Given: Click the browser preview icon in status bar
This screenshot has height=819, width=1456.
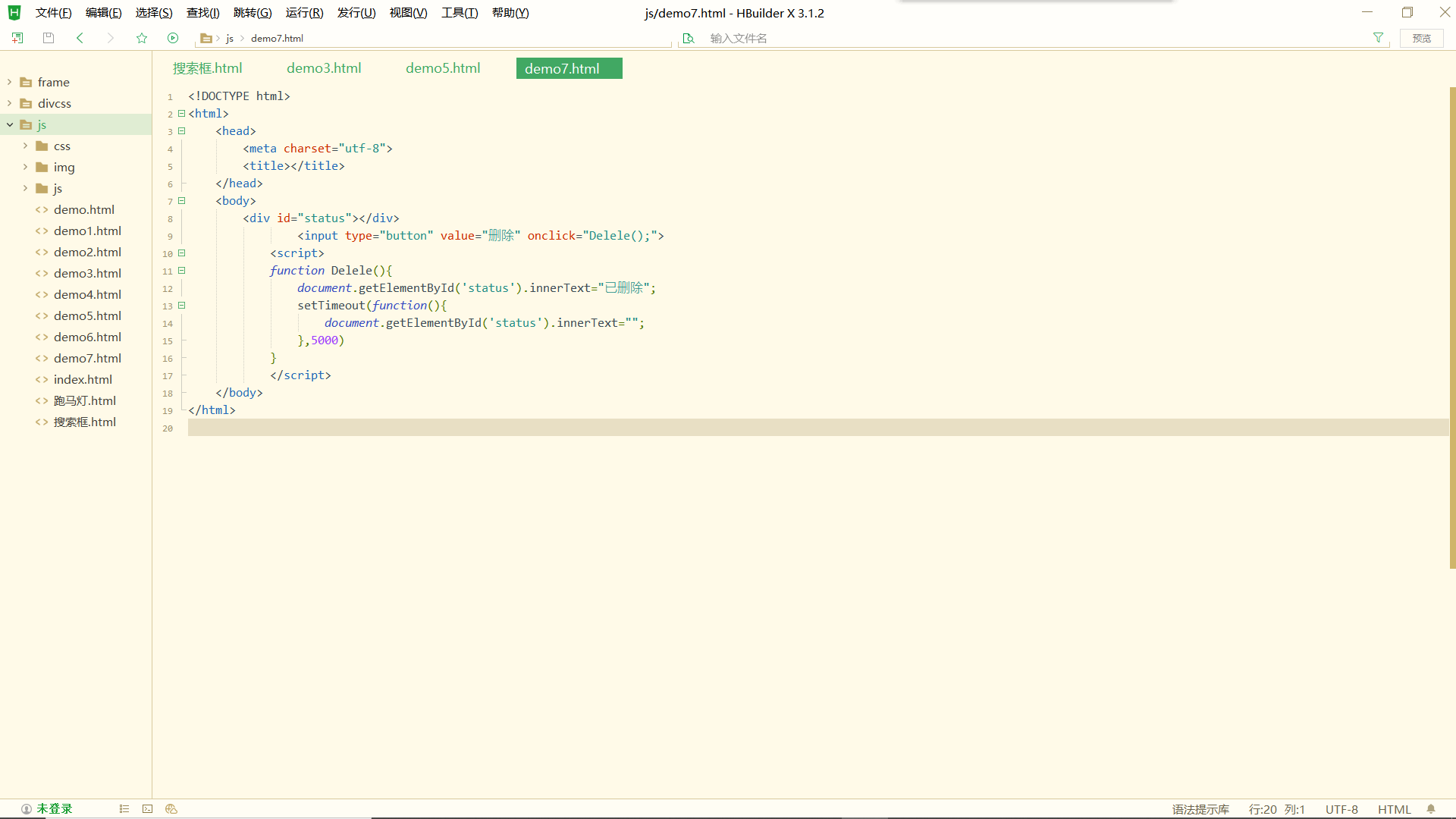Looking at the screenshot, I should [x=171, y=809].
